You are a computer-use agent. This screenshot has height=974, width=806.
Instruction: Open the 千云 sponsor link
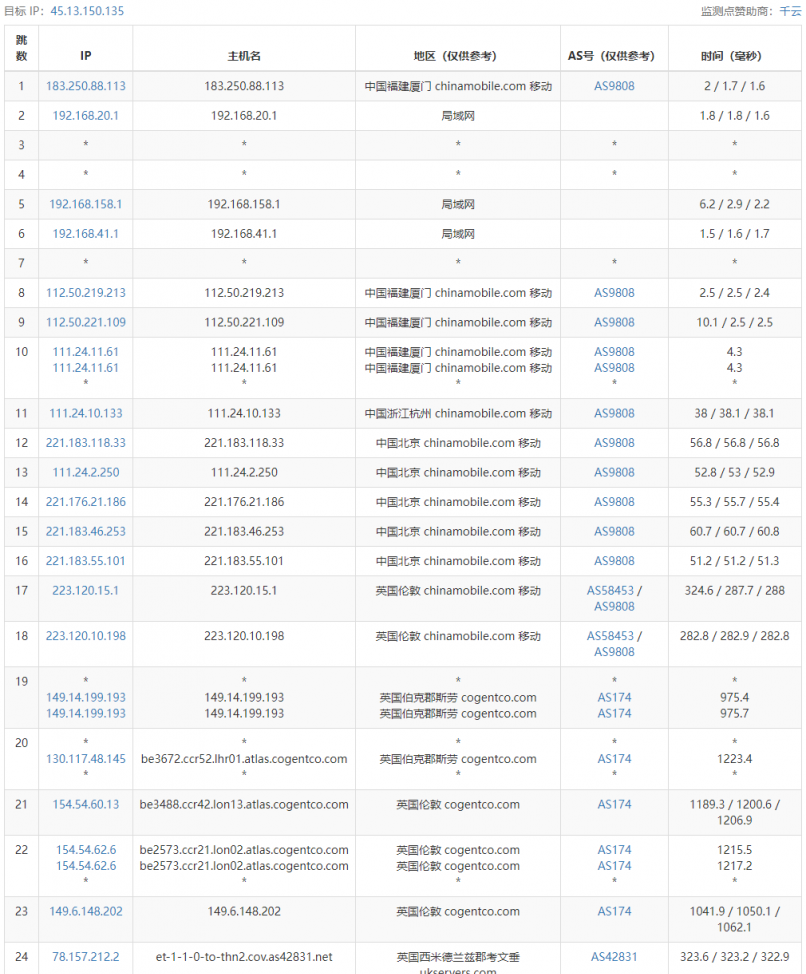pos(790,11)
